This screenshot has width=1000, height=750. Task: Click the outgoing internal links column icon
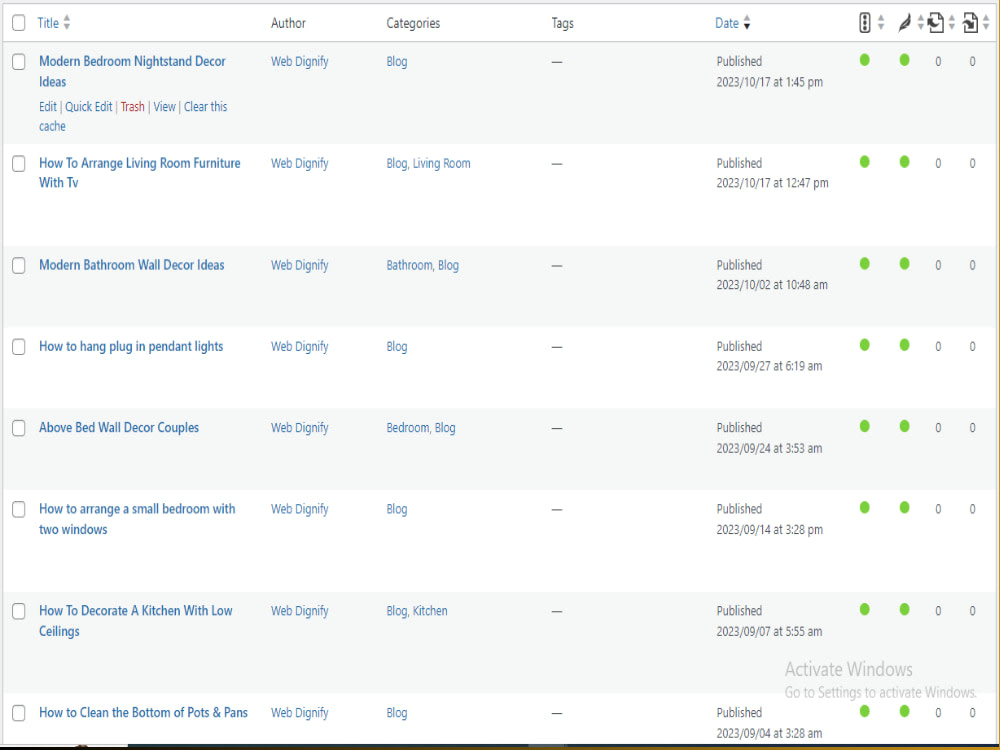tap(936, 23)
